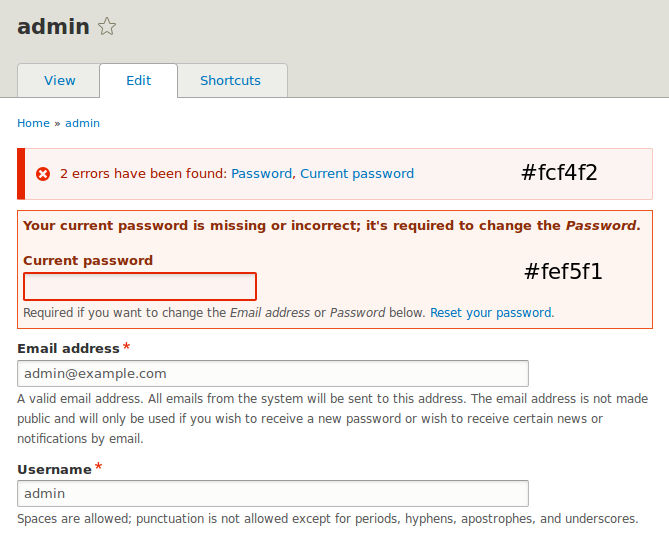Image resolution: width=669 pixels, height=535 pixels.
Task: Focus the Current password input field
Action: (140, 287)
